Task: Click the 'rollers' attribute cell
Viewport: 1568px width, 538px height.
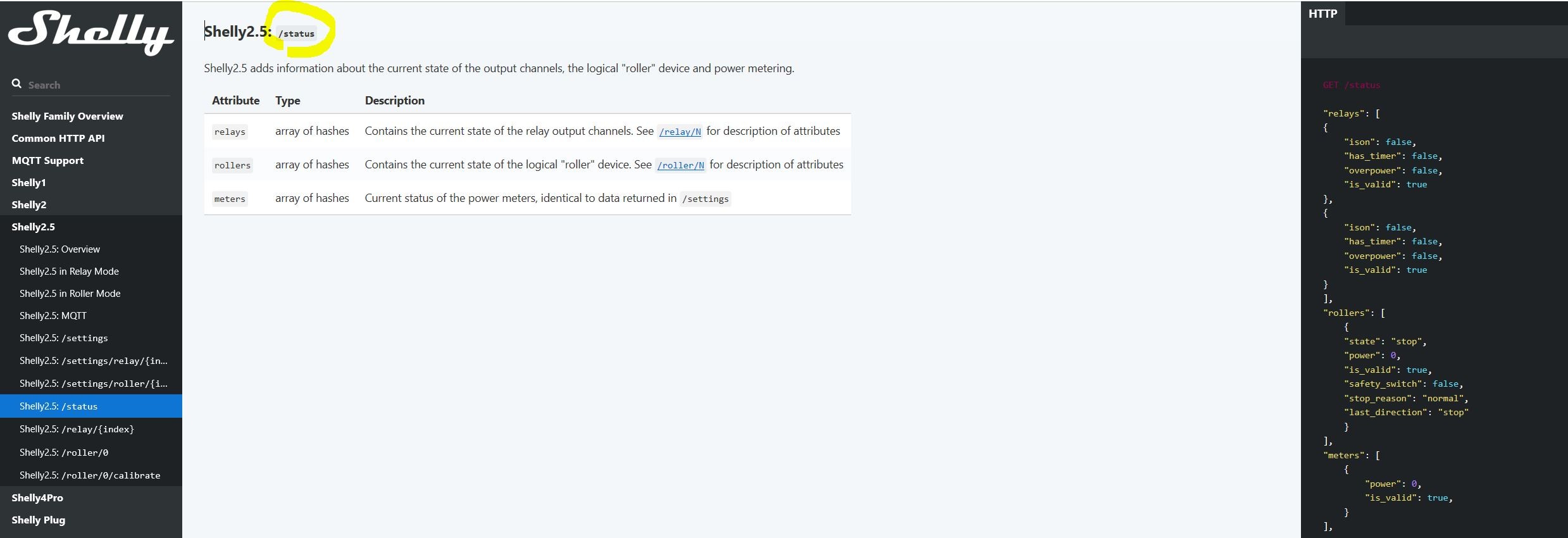Action: tap(232, 165)
